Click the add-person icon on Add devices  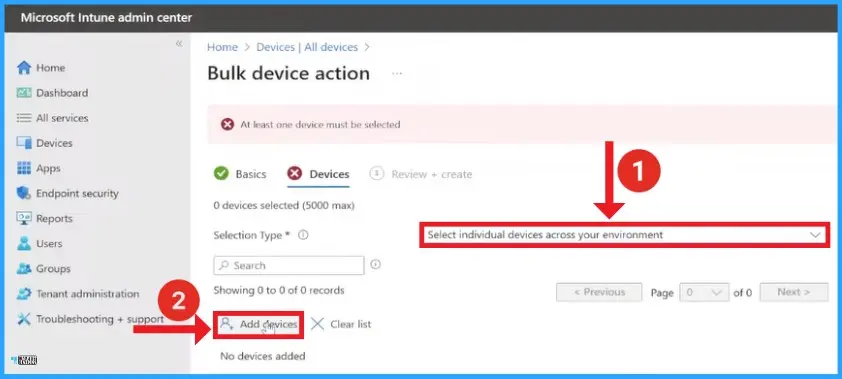(x=227, y=324)
